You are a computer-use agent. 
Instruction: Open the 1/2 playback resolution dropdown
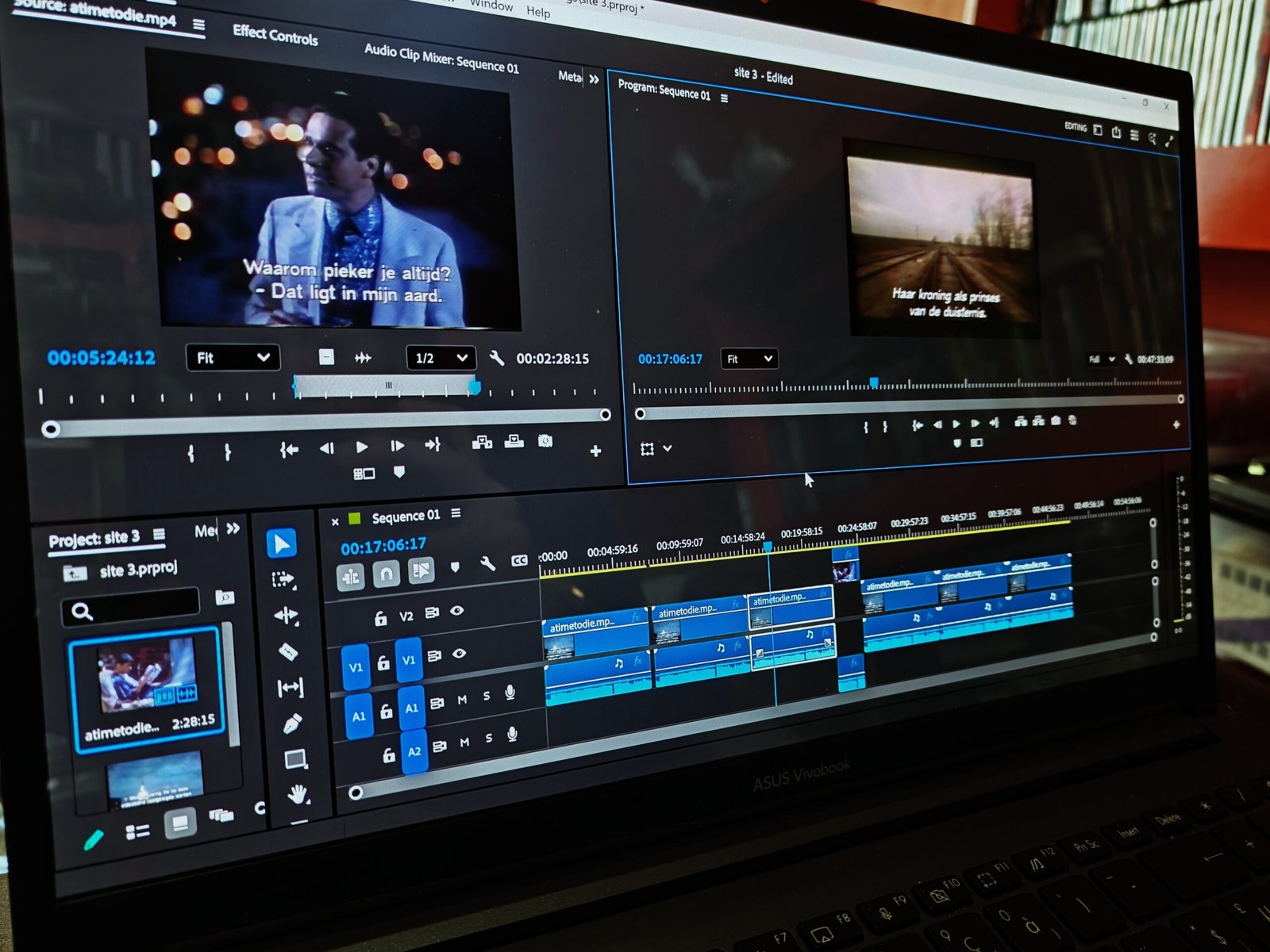[441, 359]
